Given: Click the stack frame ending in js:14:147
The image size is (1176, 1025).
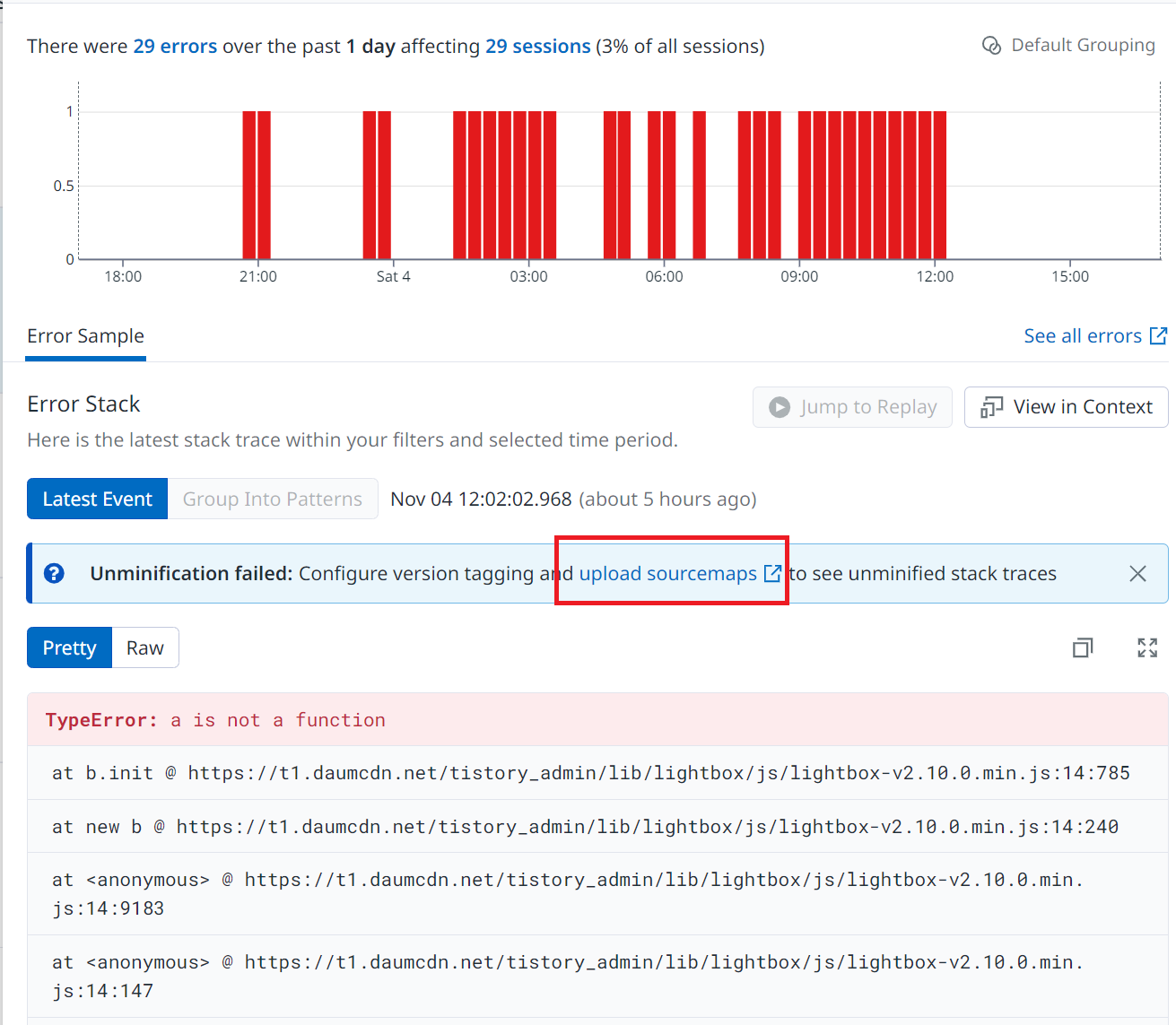Looking at the screenshot, I should (597, 976).
